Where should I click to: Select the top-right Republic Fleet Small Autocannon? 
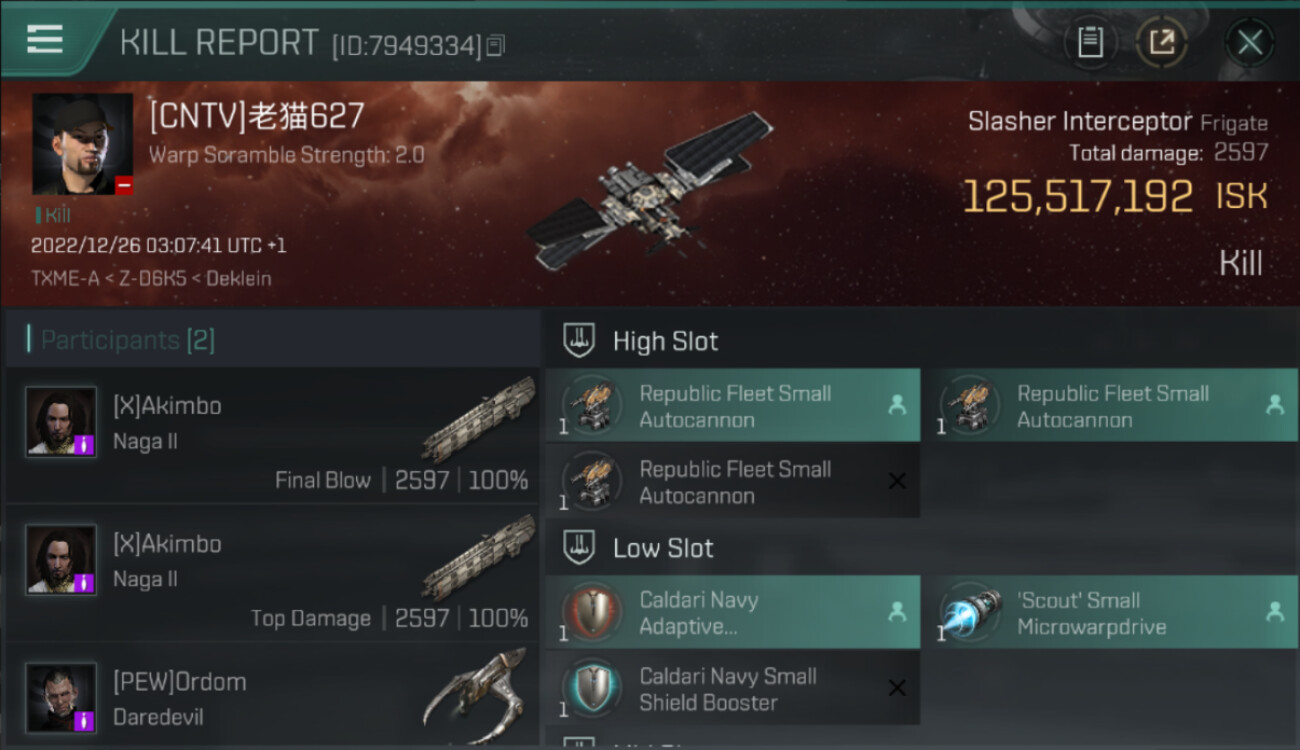1109,405
